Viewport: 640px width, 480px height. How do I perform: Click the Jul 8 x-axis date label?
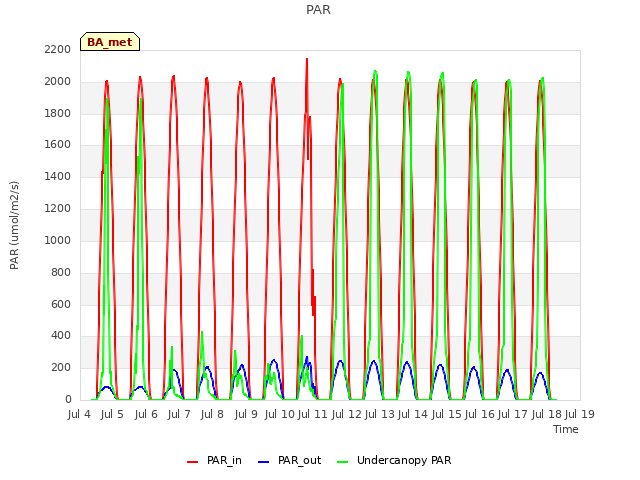pyautogui.click(x=212, y=414)
